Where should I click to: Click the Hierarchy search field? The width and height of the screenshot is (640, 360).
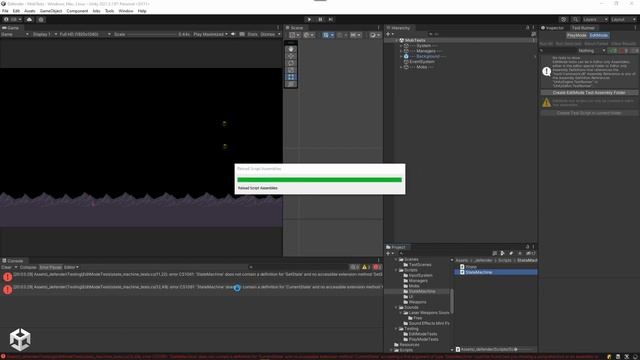pos(480,34)
